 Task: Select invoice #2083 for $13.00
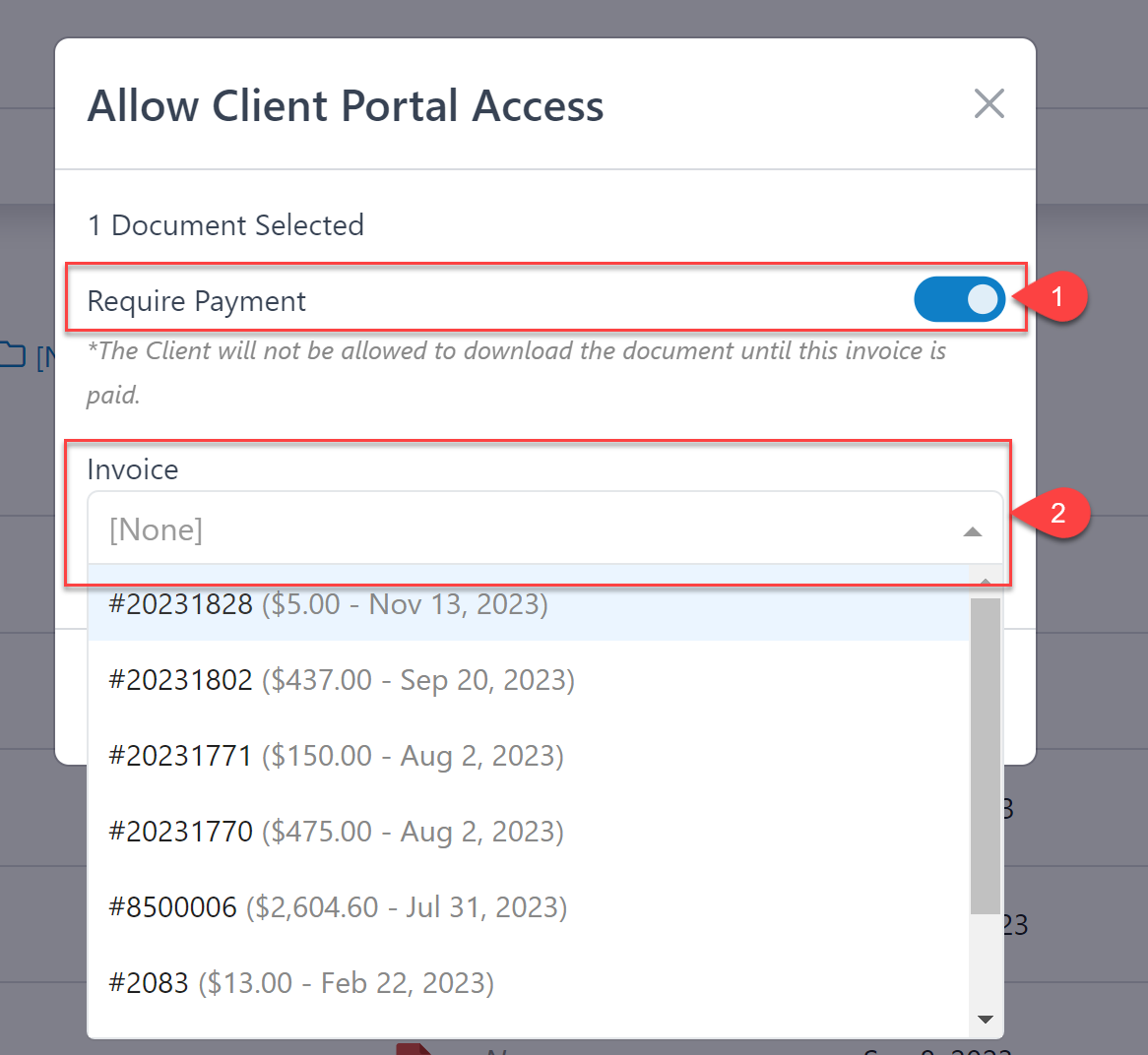[300, 982]
